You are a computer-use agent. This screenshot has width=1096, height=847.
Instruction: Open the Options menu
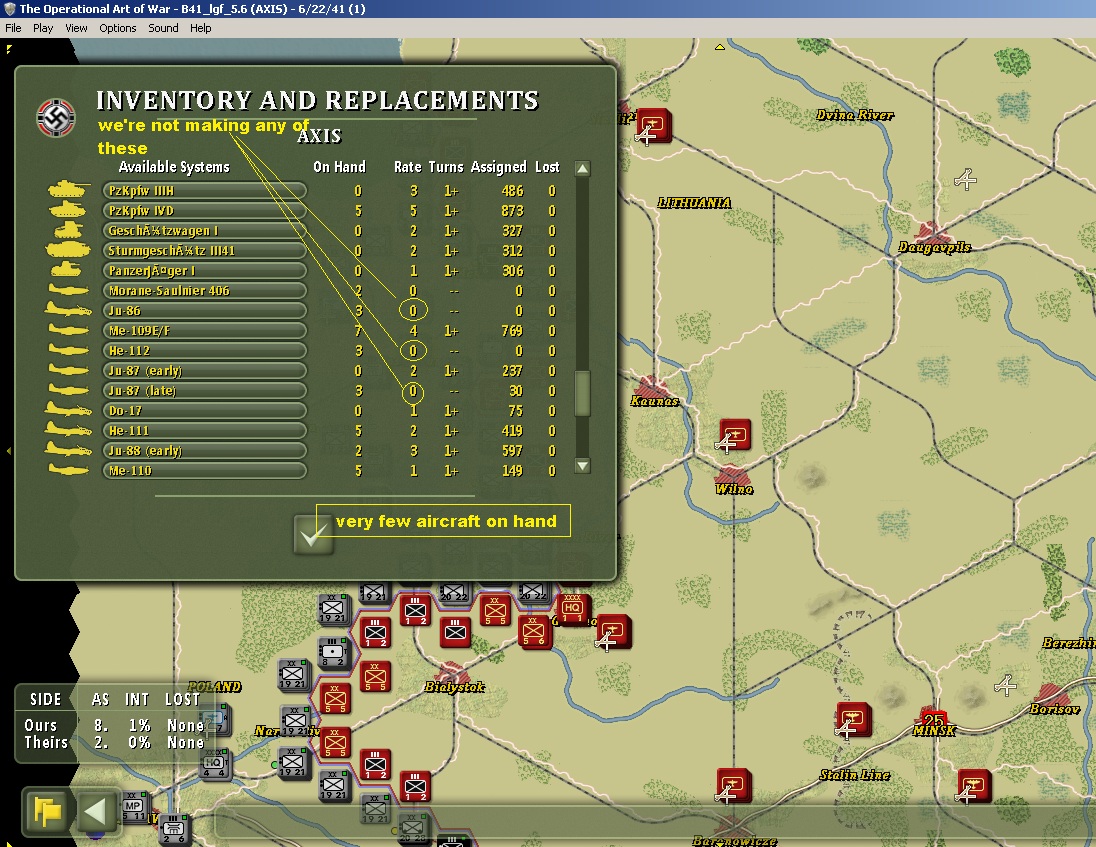[x=117, y=28]
